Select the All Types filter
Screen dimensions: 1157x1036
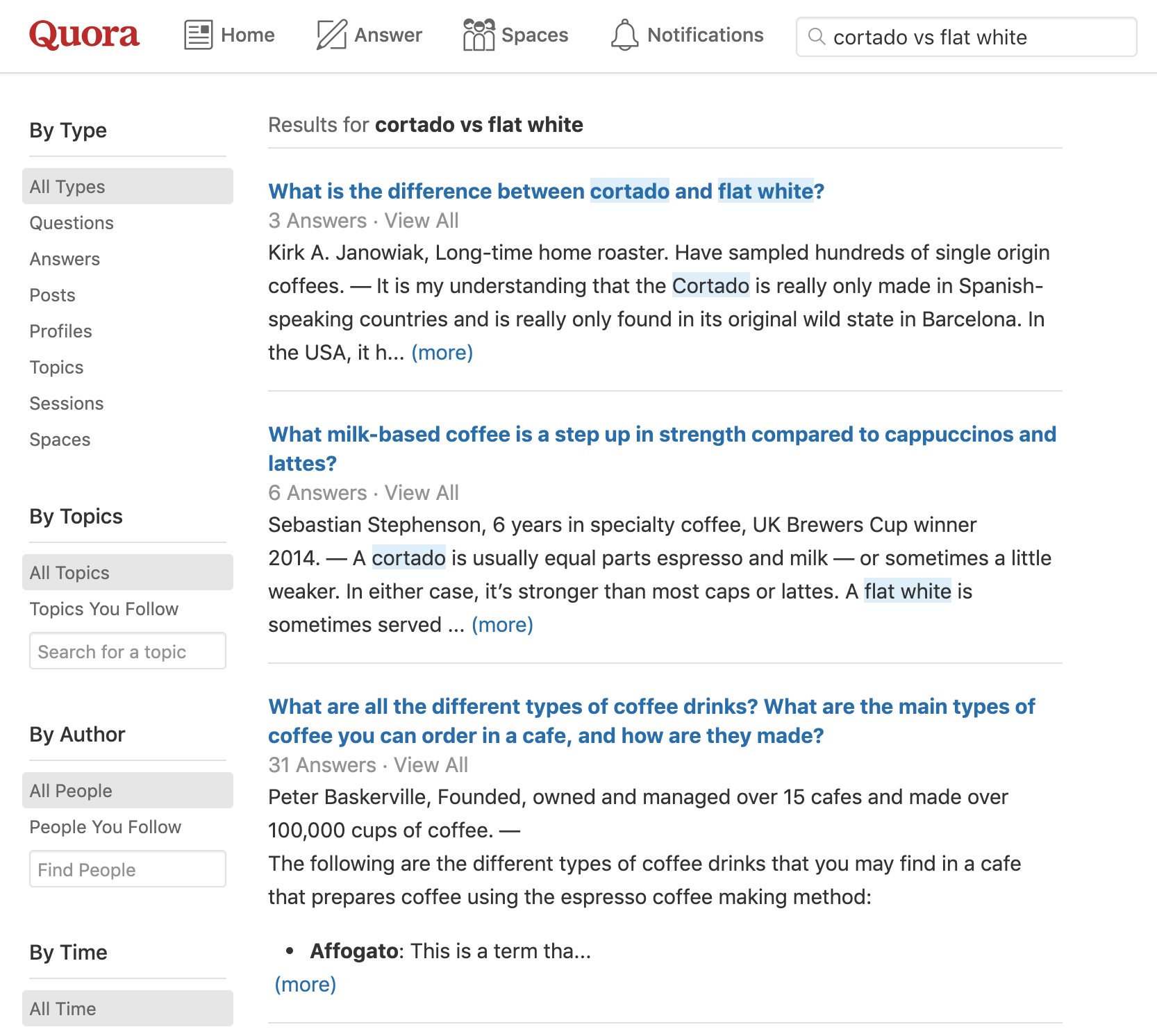[x=128, y=186]
